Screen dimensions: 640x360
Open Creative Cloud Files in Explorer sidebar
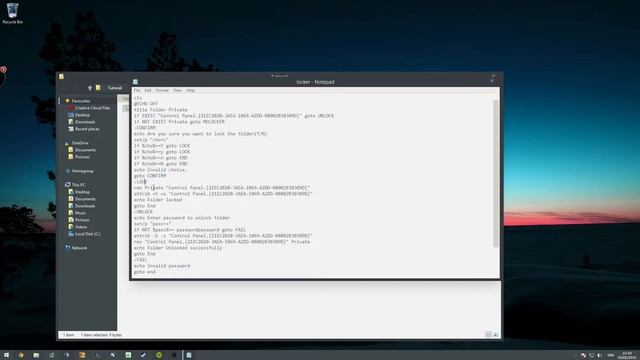92,108
